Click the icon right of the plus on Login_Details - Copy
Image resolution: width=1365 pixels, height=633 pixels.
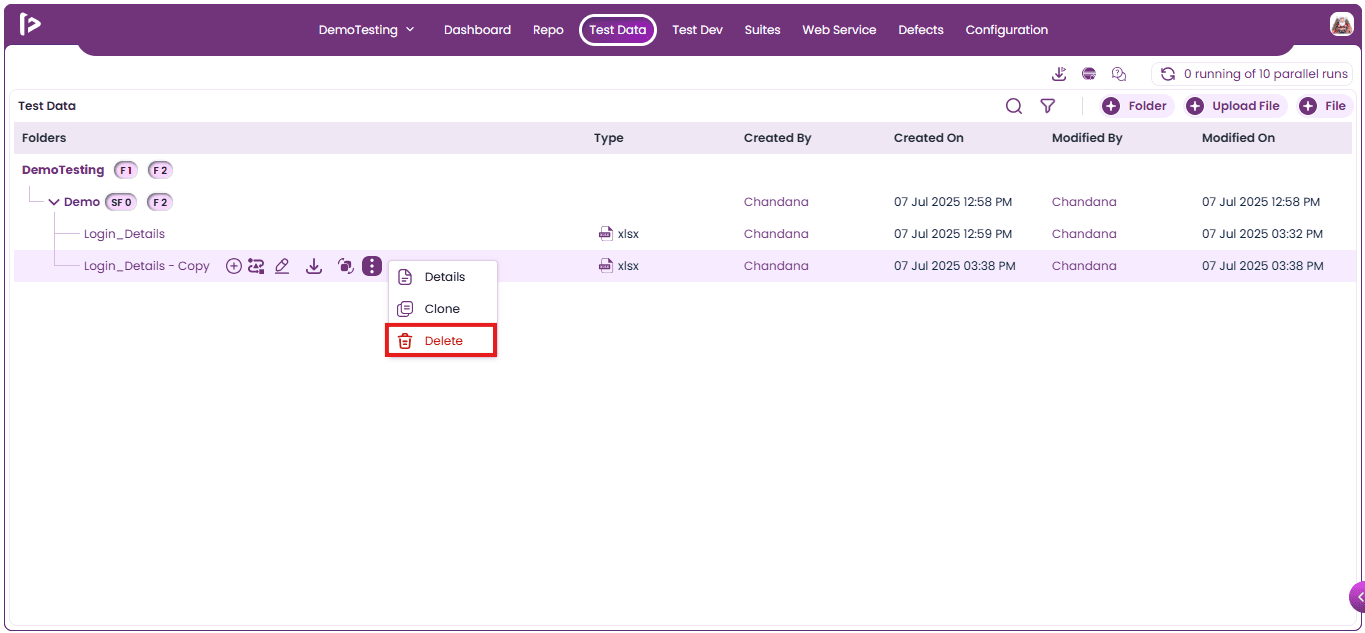256,266
